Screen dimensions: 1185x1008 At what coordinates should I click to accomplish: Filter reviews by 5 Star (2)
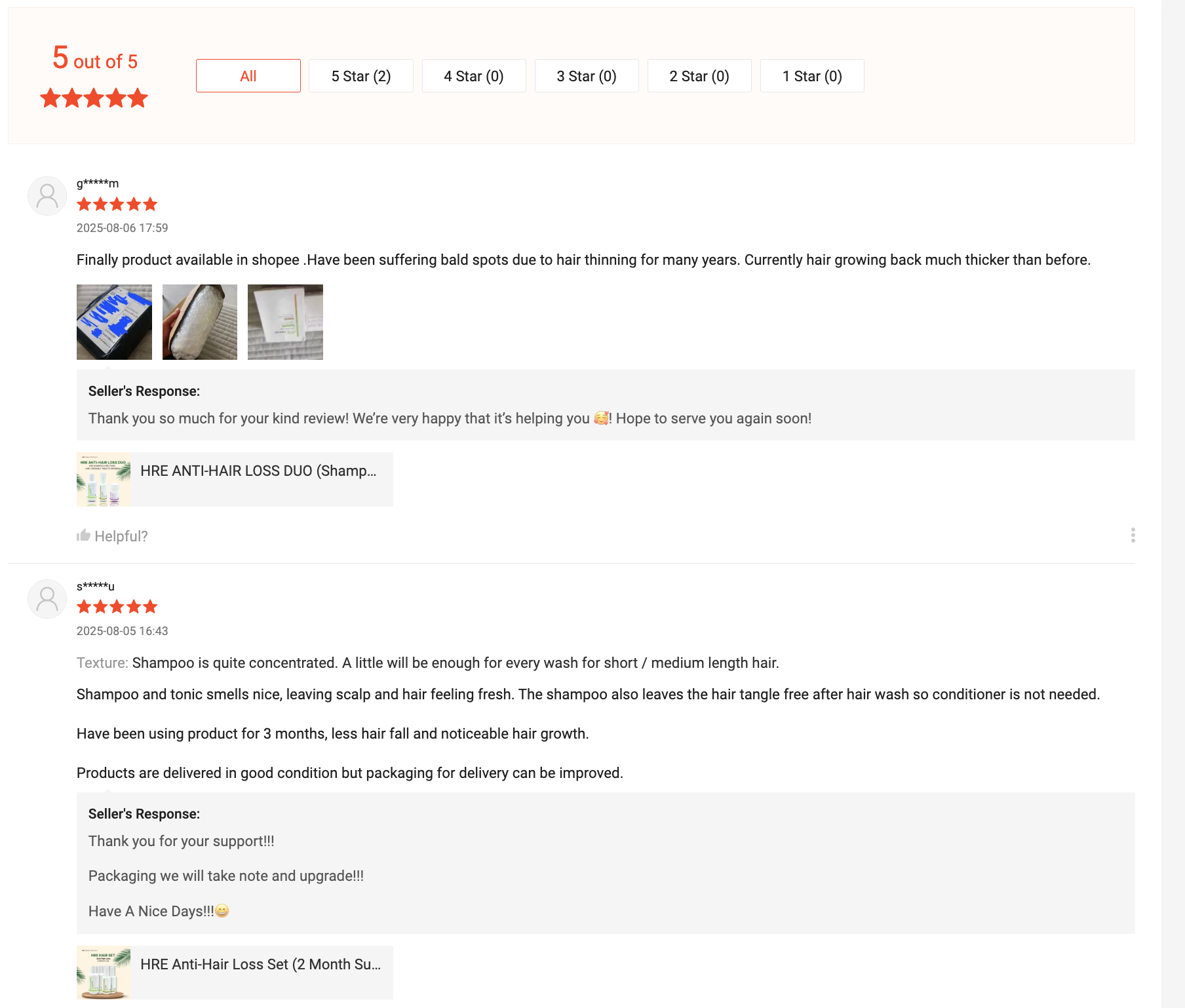[361, 76]
